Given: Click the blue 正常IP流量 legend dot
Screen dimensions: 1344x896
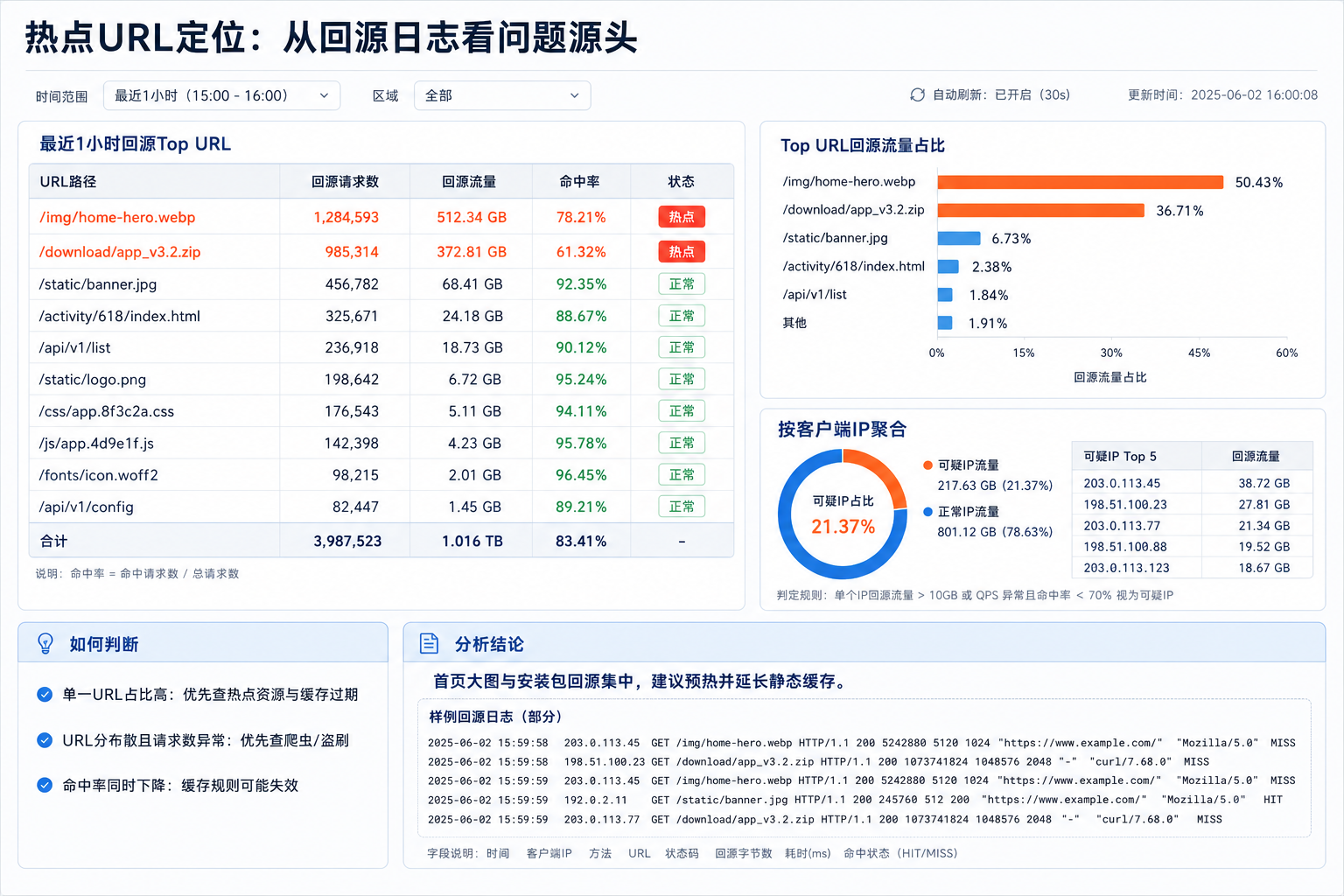Looking at the screenshot, I should click(927, 511).
